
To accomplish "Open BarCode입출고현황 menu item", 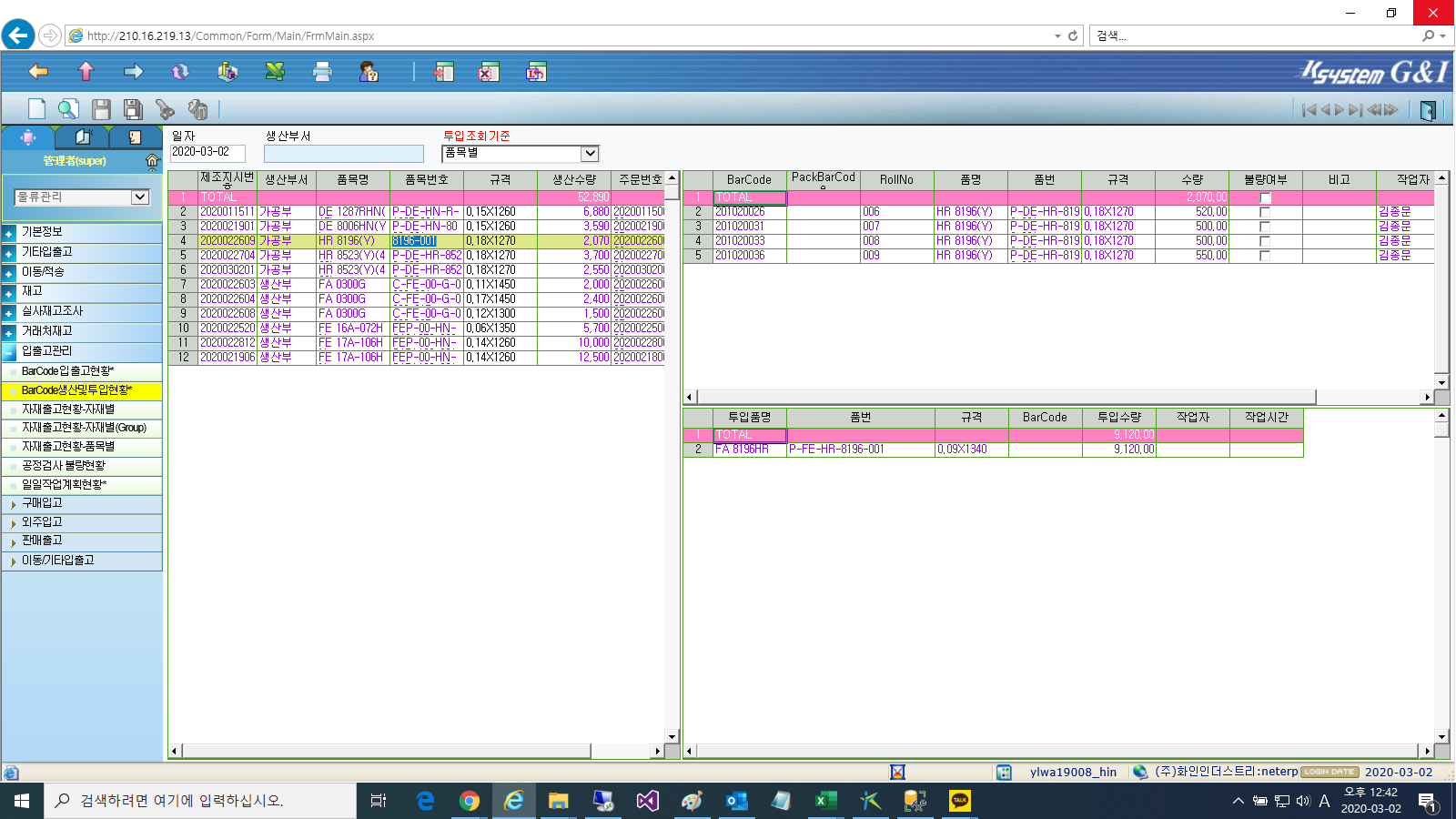I will [x=82, y=371].
